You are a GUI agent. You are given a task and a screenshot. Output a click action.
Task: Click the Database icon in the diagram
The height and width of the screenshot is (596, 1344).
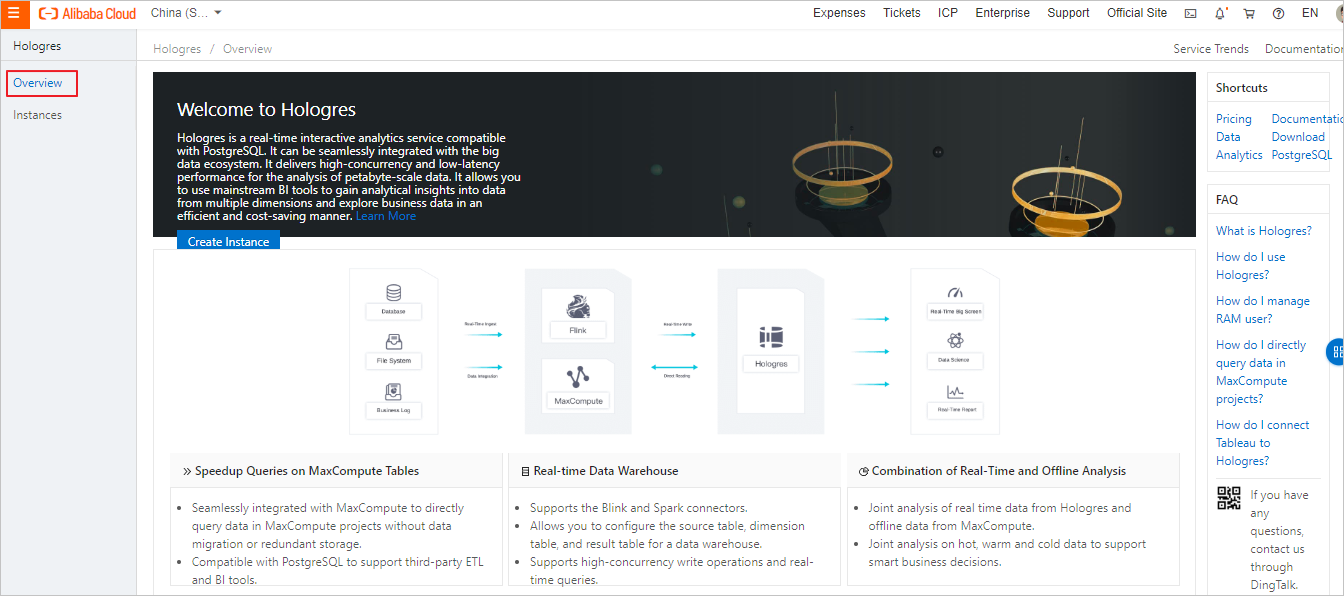coord(393,293)
